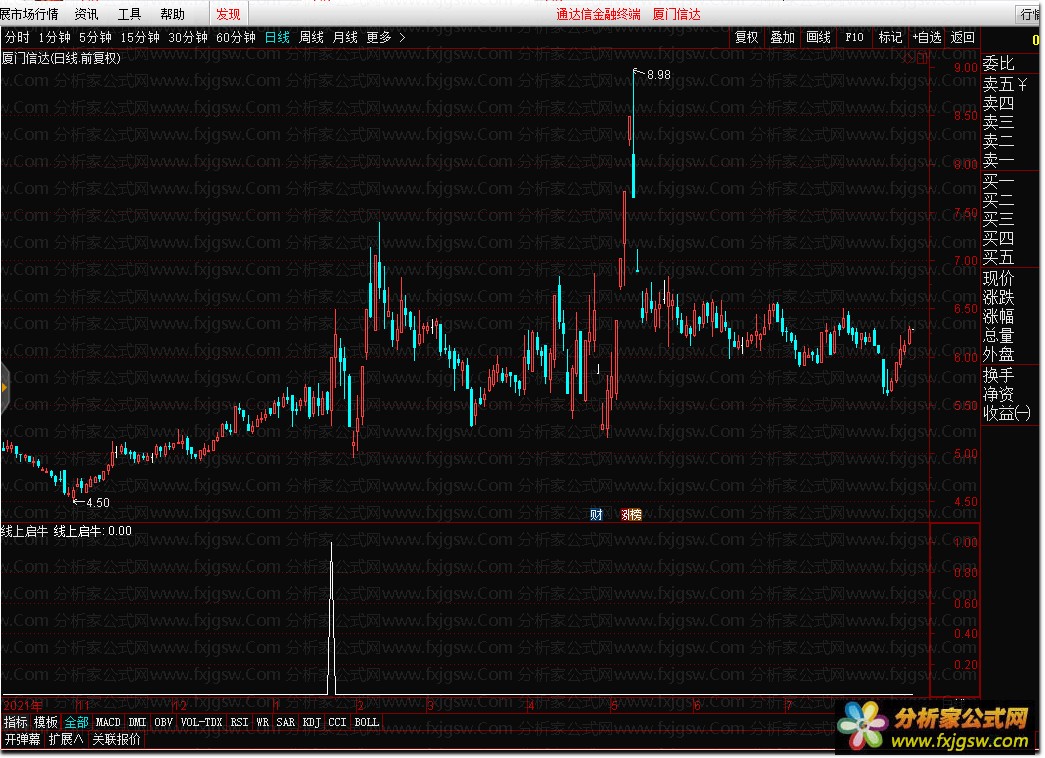Click the 8.98 high price label
1045x758 pixels.
click(x=658, y=75)
